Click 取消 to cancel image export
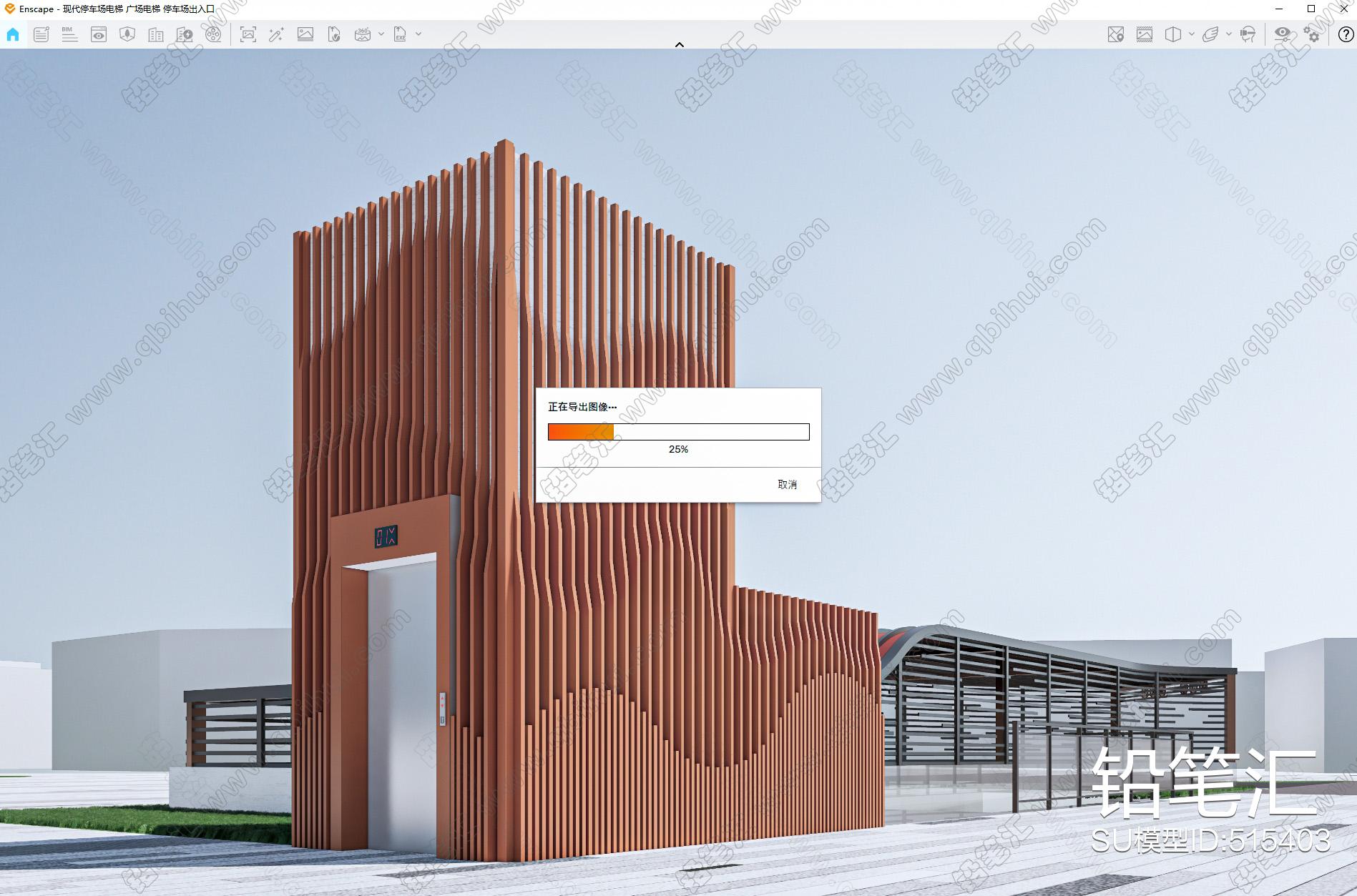The height and width of the screenshot is (896, 1357). (x=787, y=485)
